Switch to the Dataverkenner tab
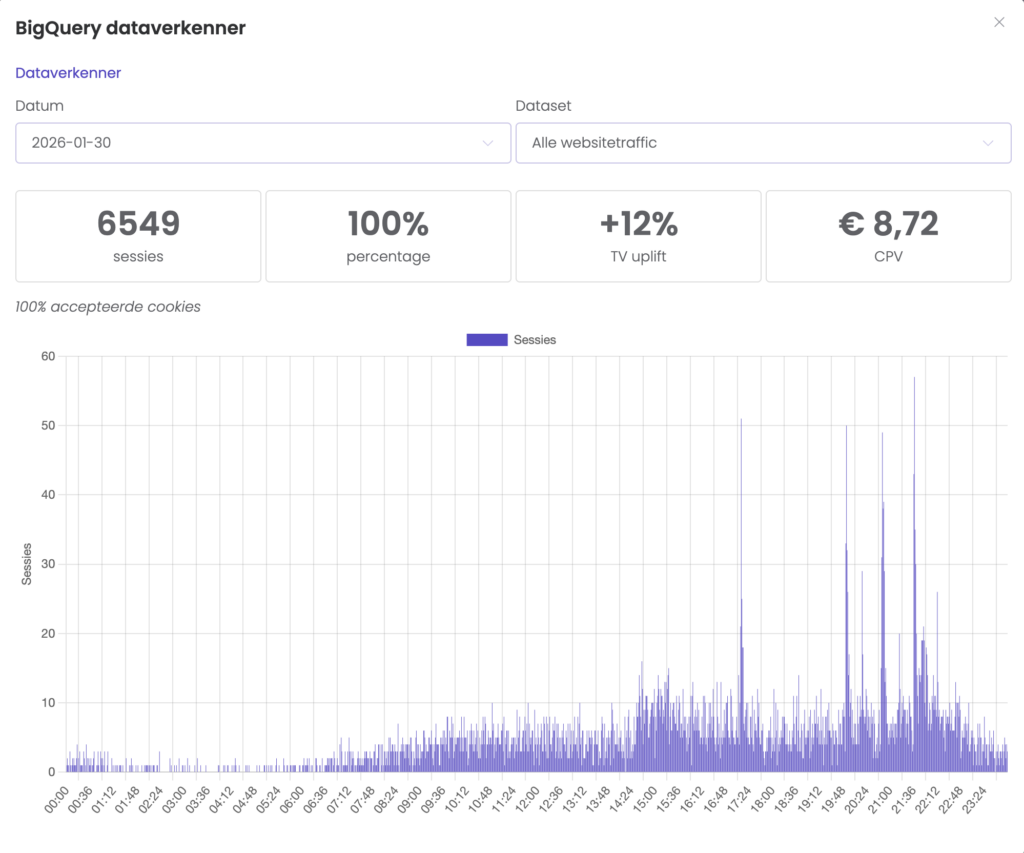 (68, 73)
